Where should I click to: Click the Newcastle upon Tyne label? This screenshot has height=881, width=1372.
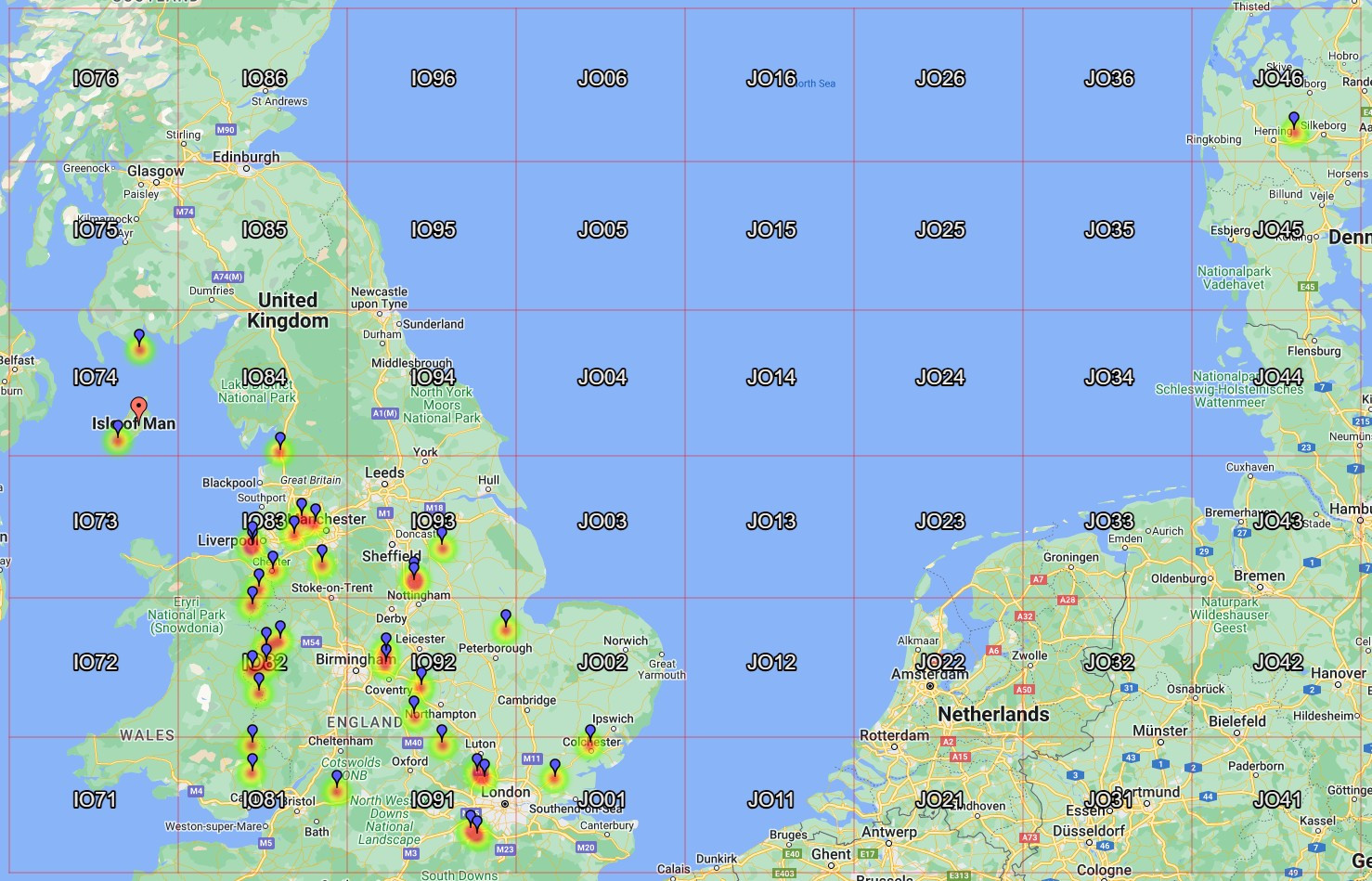pyautogui.click(x=379, y=297)
